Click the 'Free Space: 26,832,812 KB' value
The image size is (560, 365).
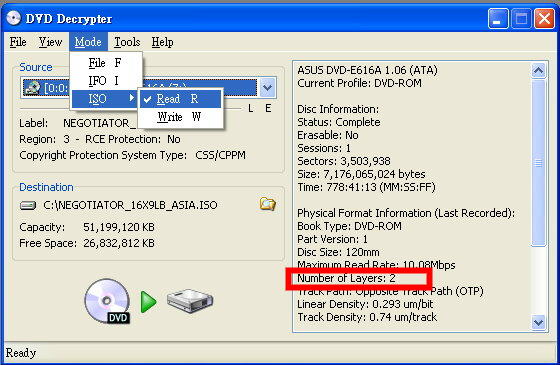pyautogui.click(x=119, y=243)
